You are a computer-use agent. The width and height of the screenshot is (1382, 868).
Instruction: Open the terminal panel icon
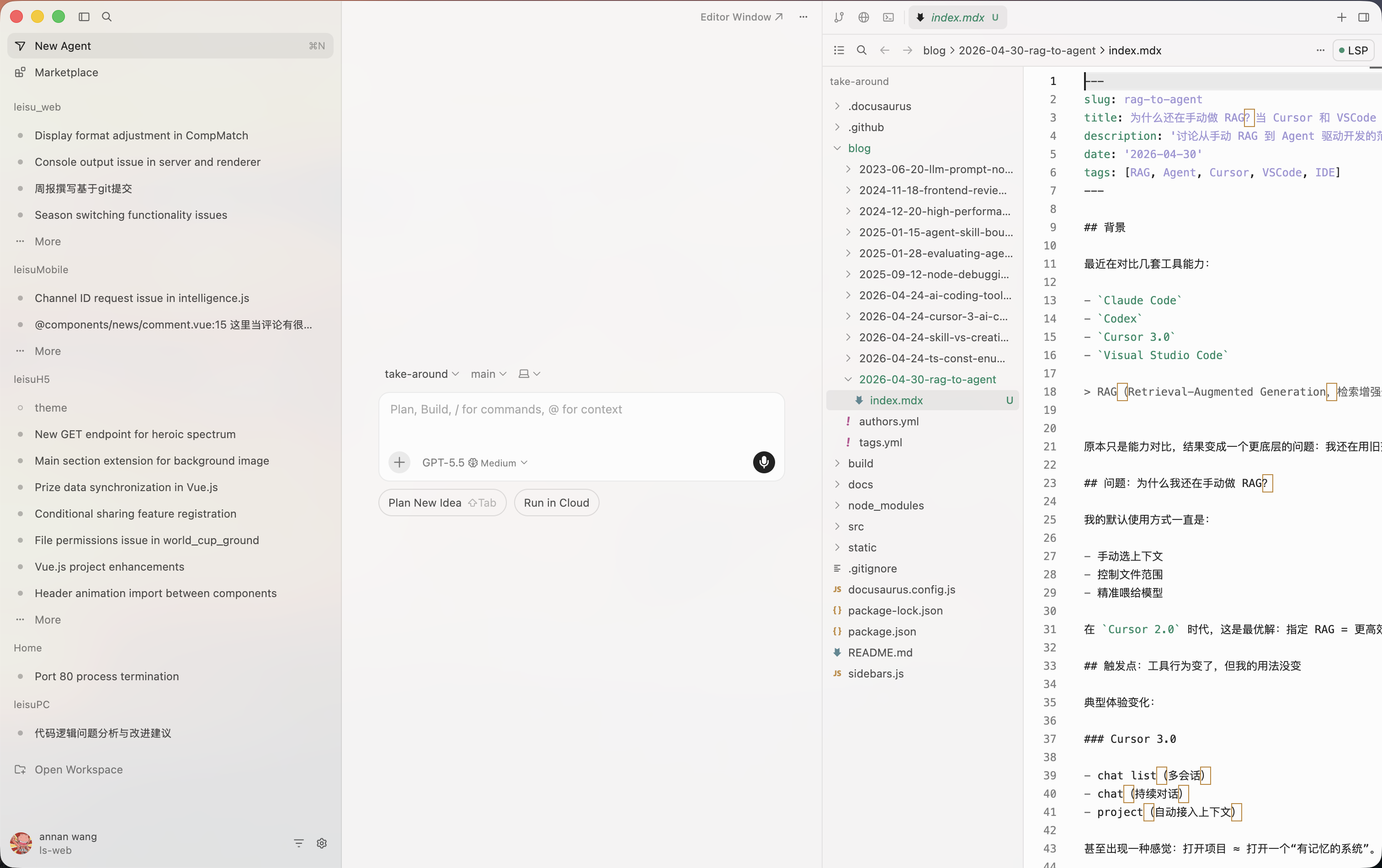coord(888,17)
